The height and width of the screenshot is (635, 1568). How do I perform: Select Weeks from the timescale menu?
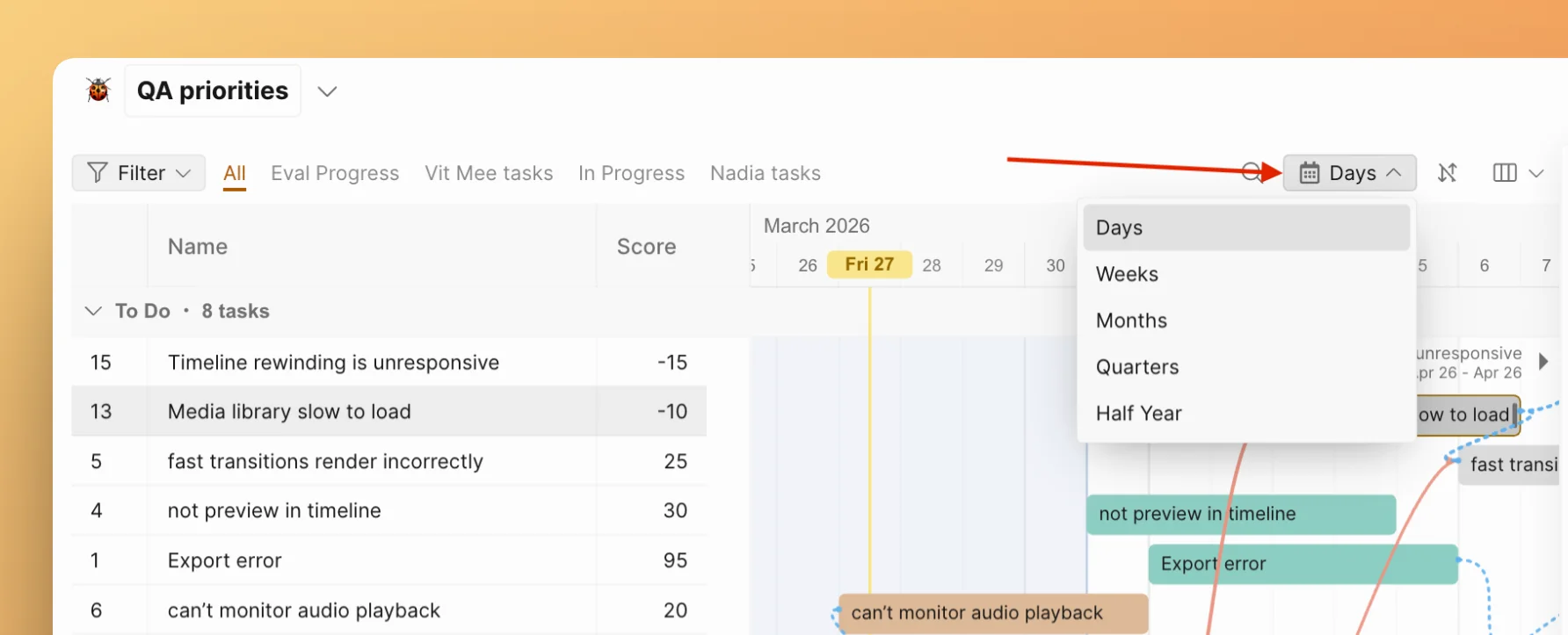[1127, 274]
